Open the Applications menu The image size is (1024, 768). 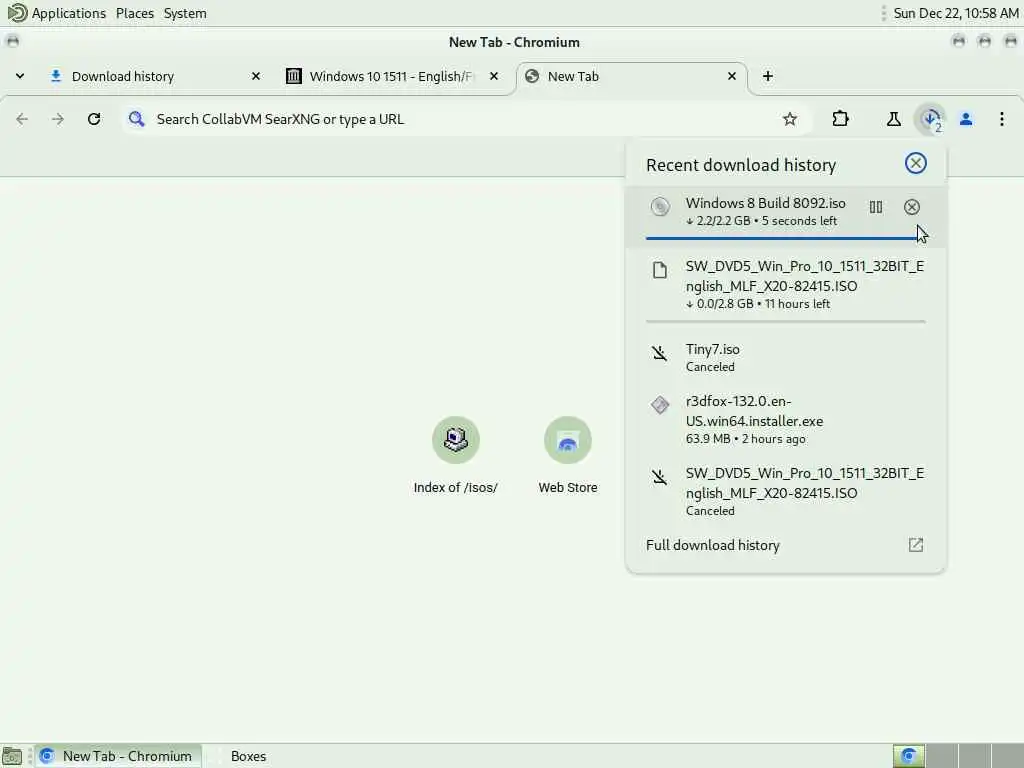pos(69,13)
